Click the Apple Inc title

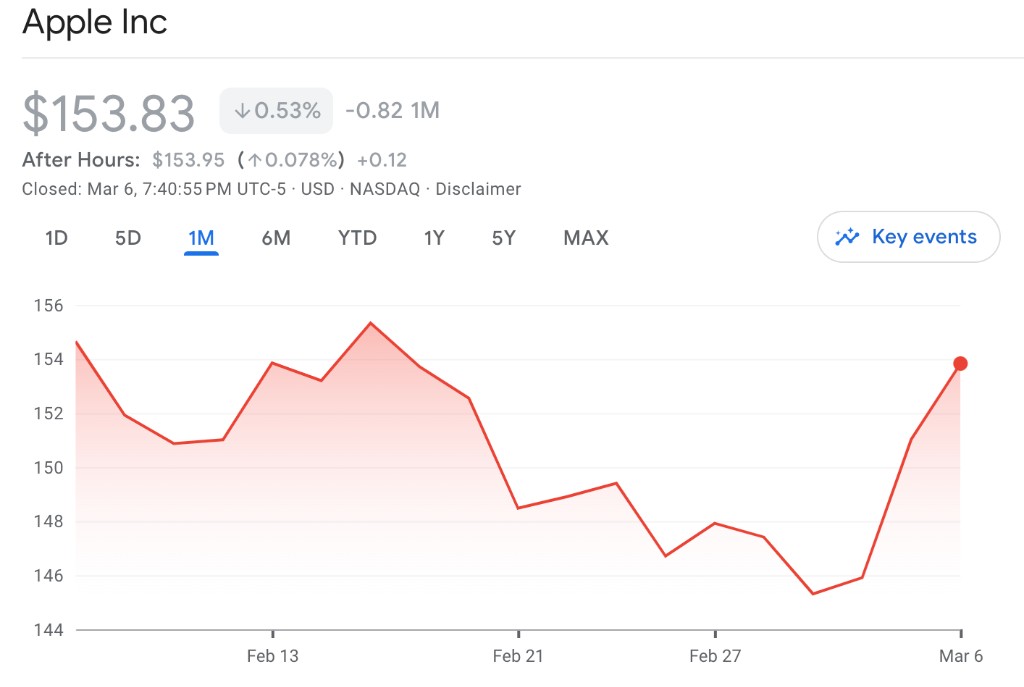coord(94,22)
